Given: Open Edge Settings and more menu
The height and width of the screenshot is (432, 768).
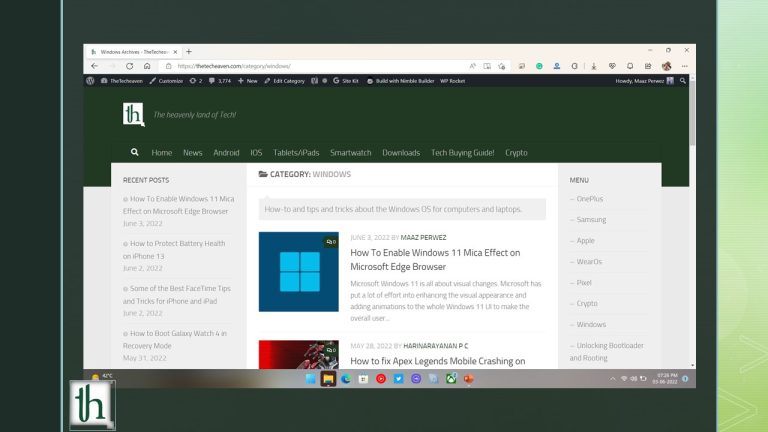Looking at the screenshot, I should 684,66.
